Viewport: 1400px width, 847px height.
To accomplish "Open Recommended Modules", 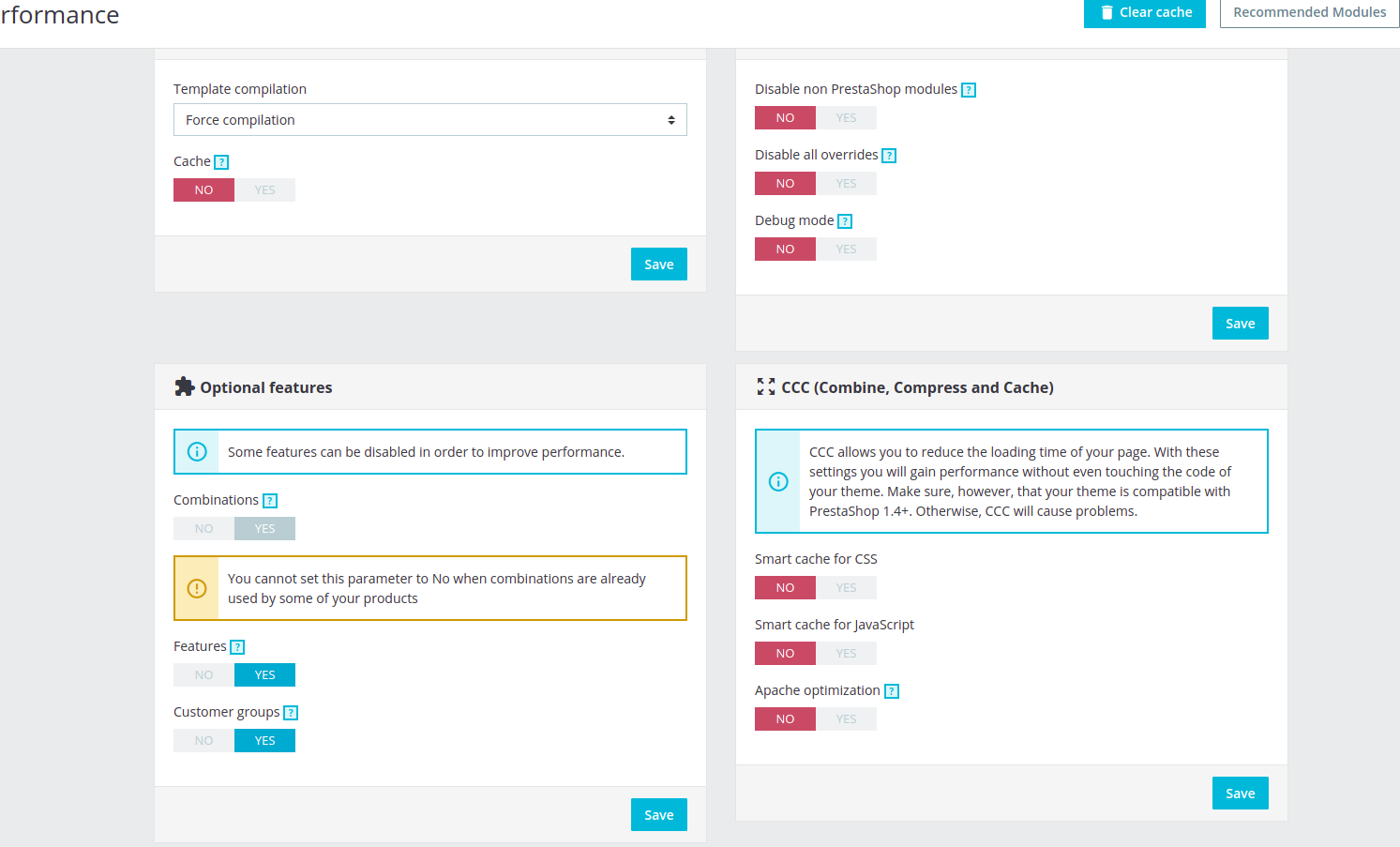I will pyautogui.click(x=1310, y=13).
